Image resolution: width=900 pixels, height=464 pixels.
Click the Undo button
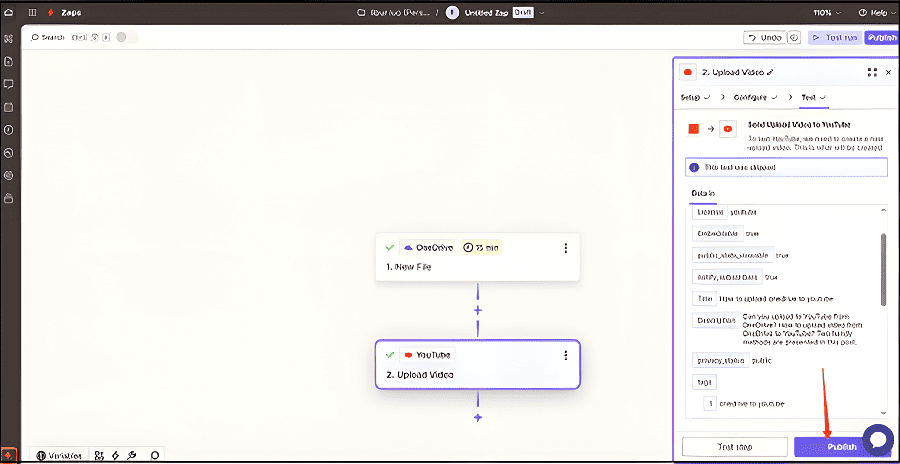(764, 37)
